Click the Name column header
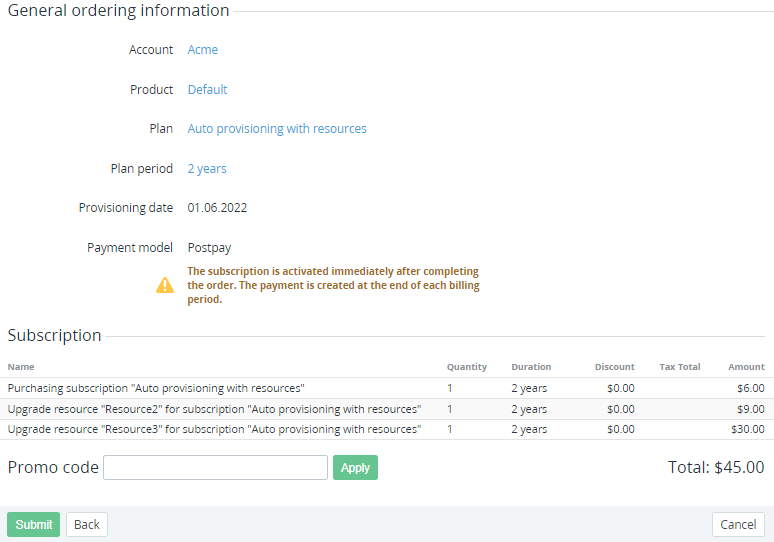 tap(21, 367)
